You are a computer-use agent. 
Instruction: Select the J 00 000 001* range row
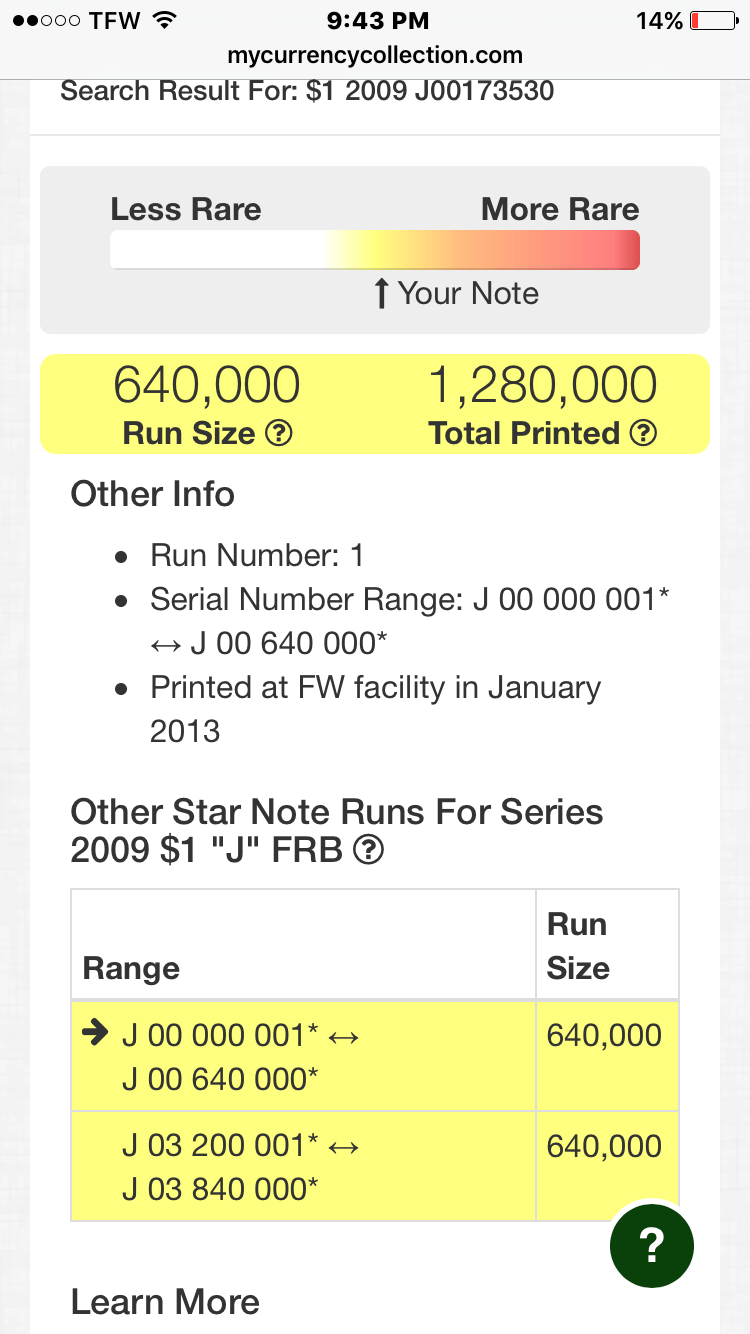tap(375, 1056)
